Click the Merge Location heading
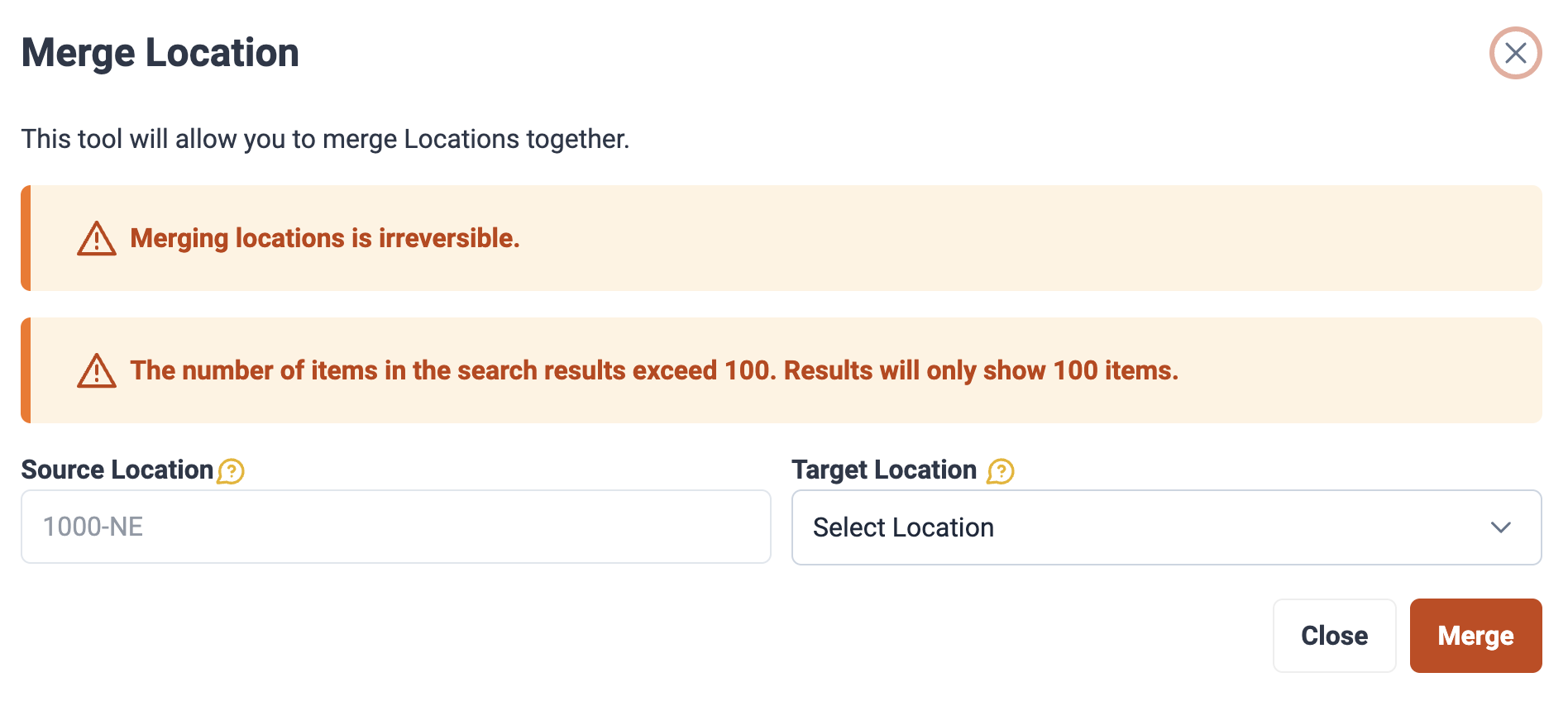This screenshot has width=1568, height=706. (x=160, y=53)
